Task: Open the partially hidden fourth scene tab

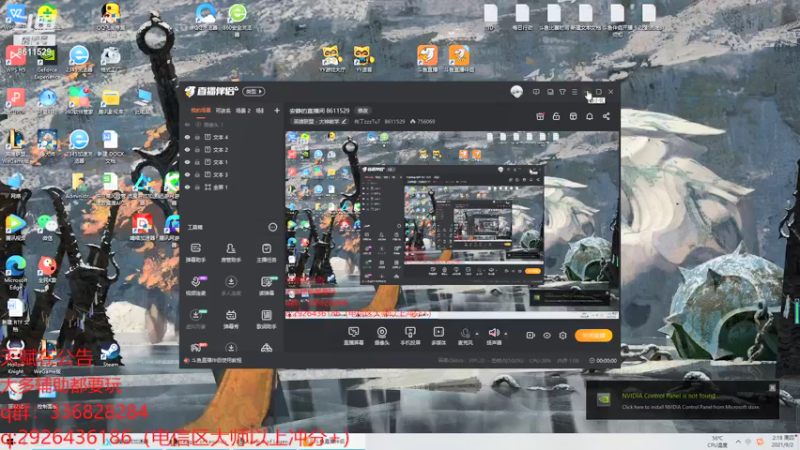Action: pos(260,111)
